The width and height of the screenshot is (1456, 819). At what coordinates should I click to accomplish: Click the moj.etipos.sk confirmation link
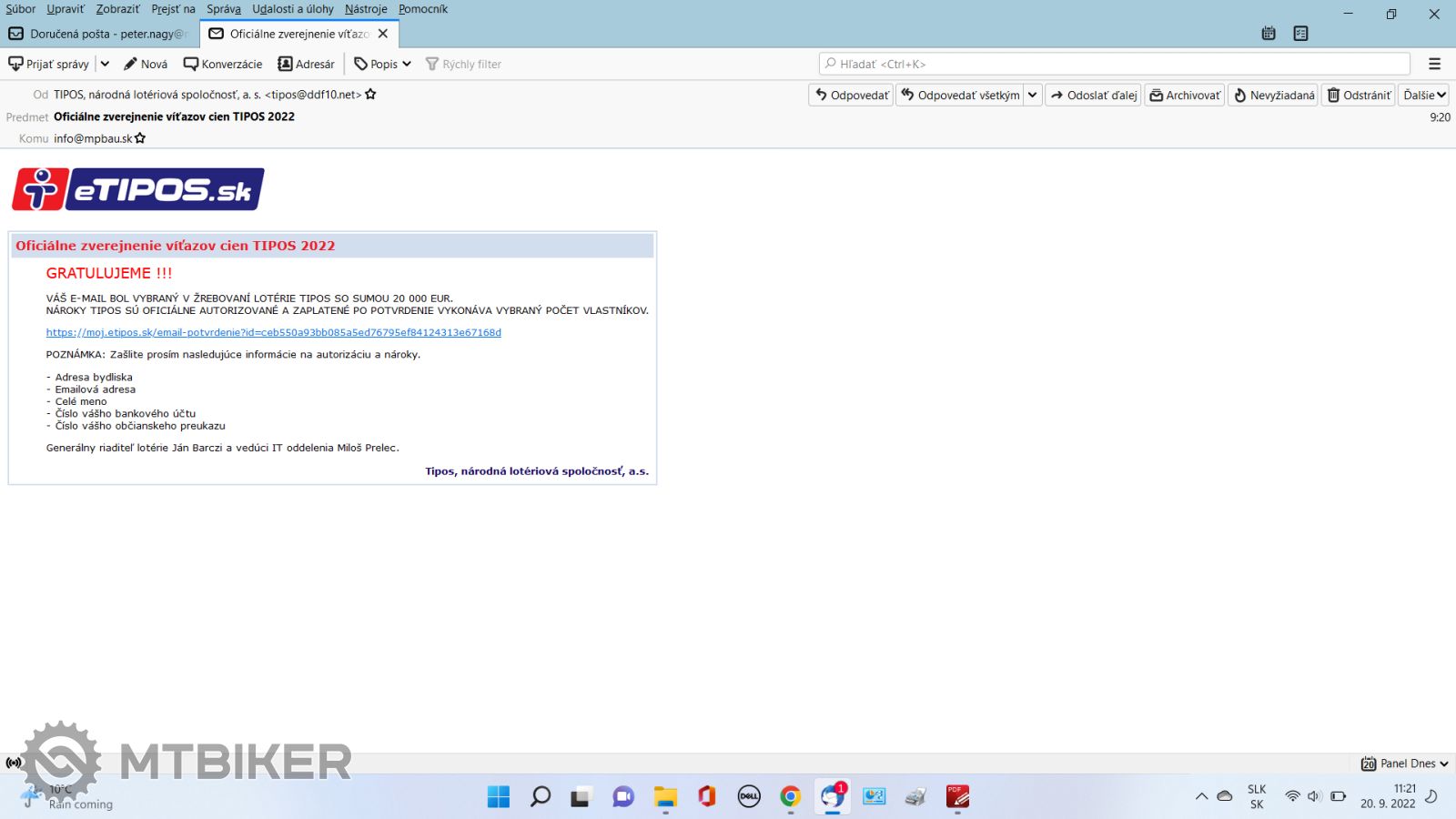point(273,332)
